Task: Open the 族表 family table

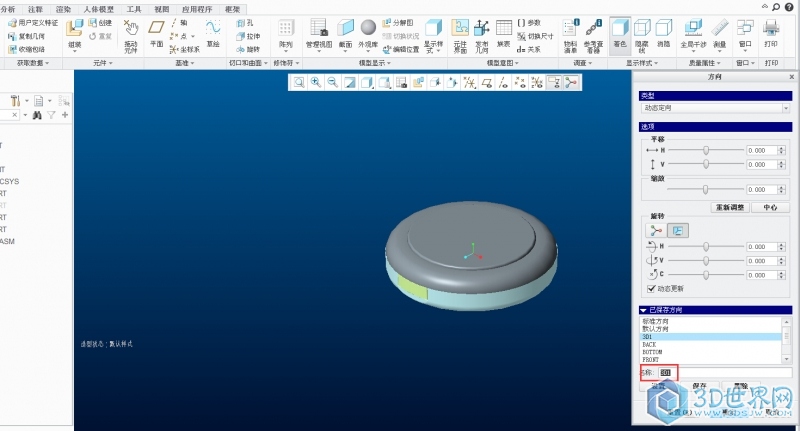Action: [x=504, y=34]
